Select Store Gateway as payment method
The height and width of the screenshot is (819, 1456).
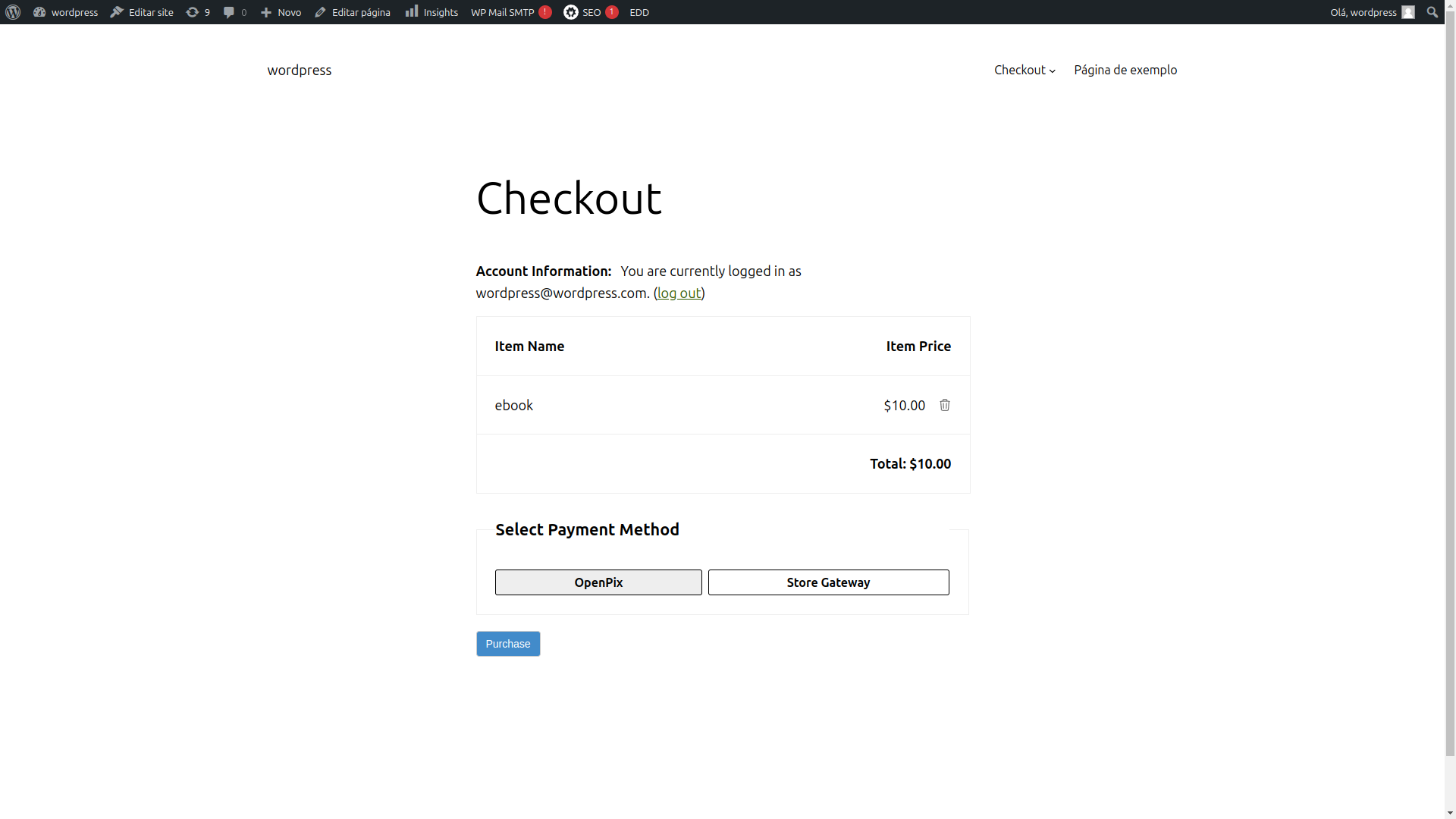point(828,582)
